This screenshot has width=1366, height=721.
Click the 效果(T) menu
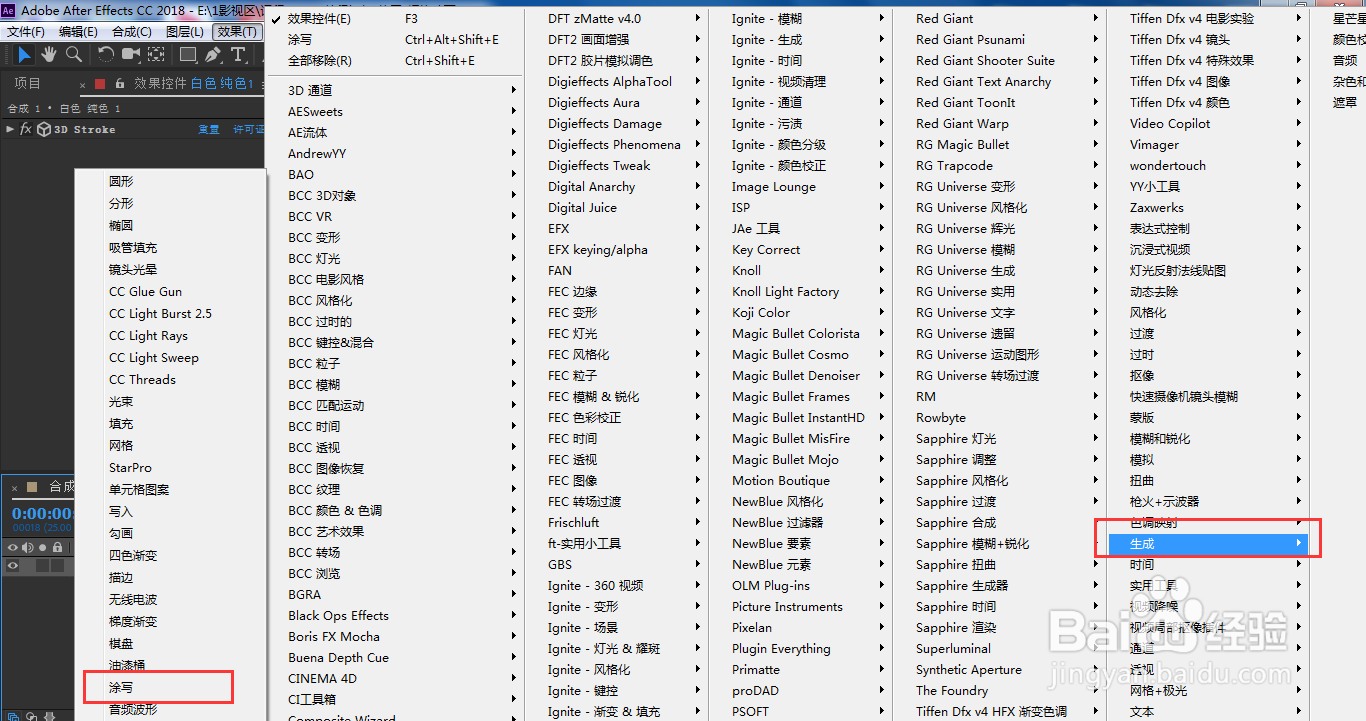(x=237, y=32)
